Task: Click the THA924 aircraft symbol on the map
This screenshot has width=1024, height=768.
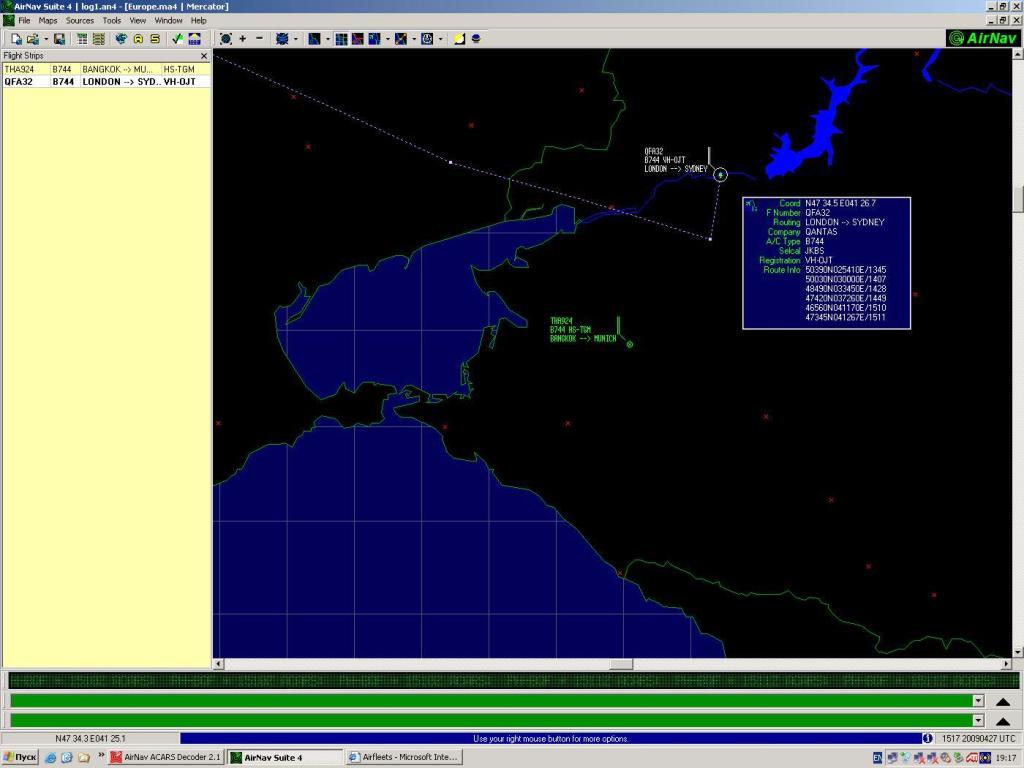Action: click(630, 344)
